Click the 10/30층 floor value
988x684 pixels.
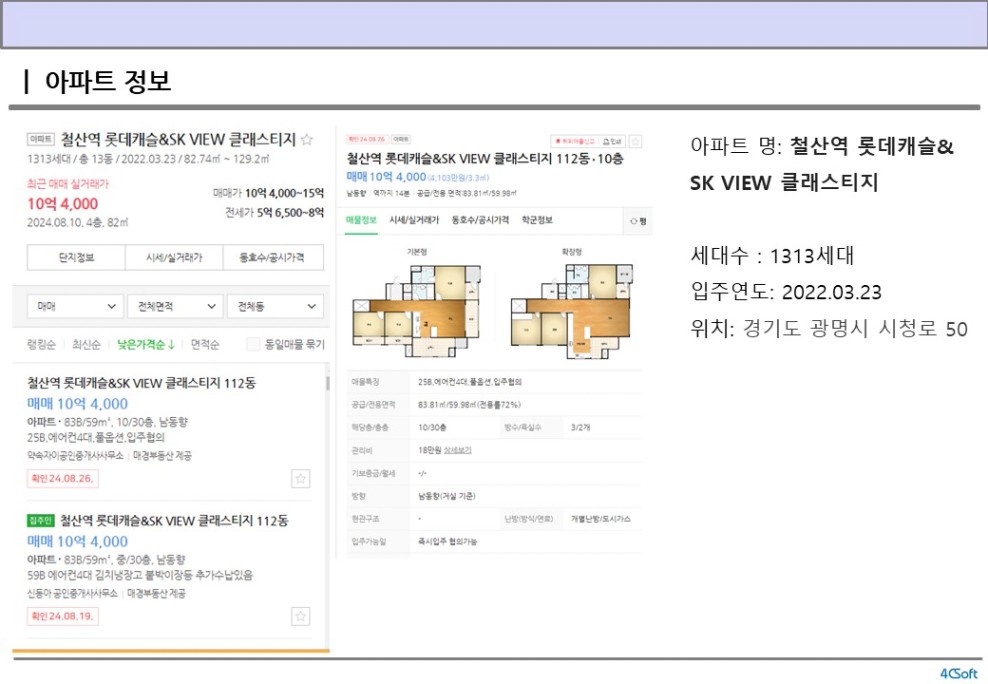click(x=432, y=428)
